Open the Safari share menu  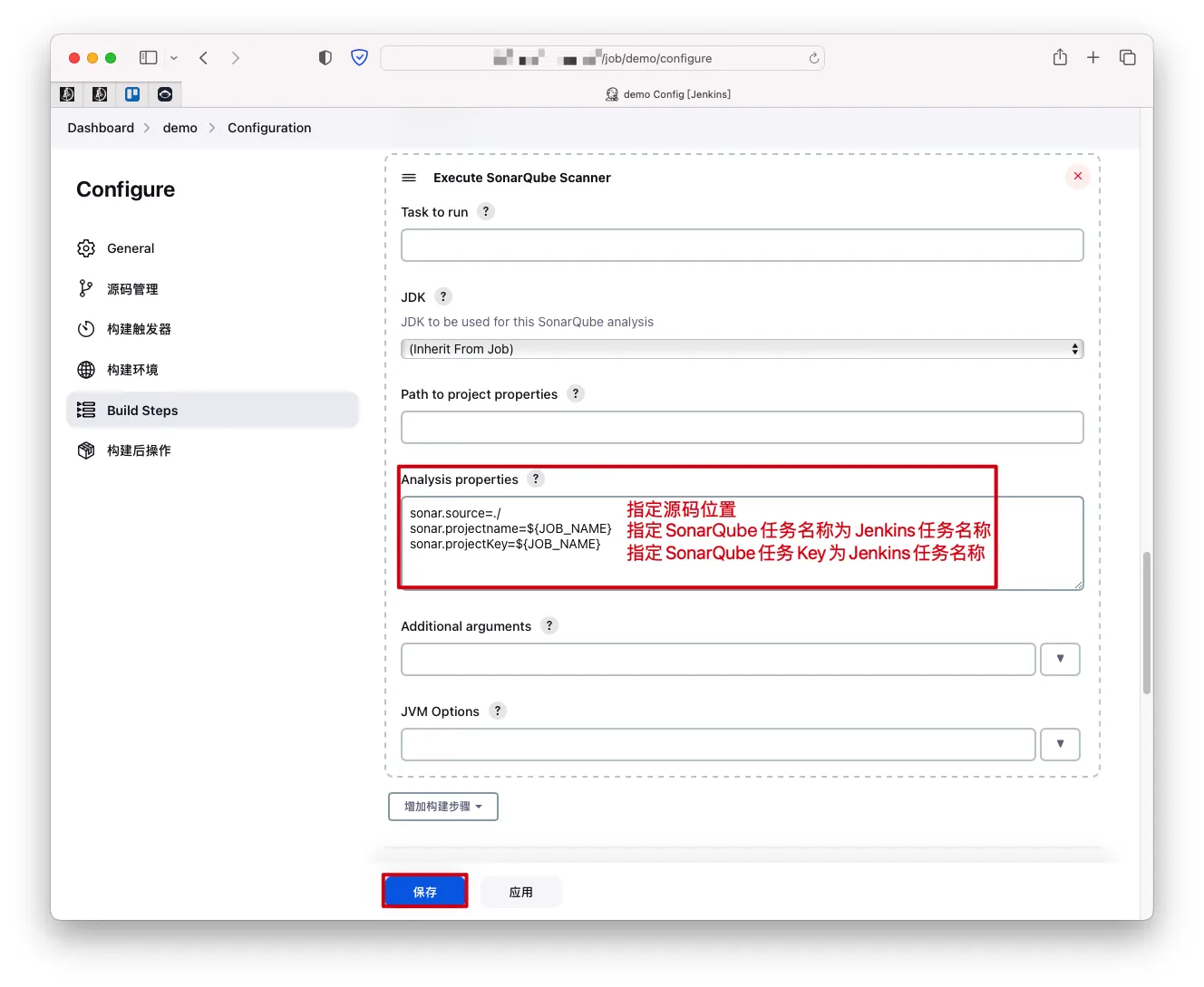coord(1060,57)
